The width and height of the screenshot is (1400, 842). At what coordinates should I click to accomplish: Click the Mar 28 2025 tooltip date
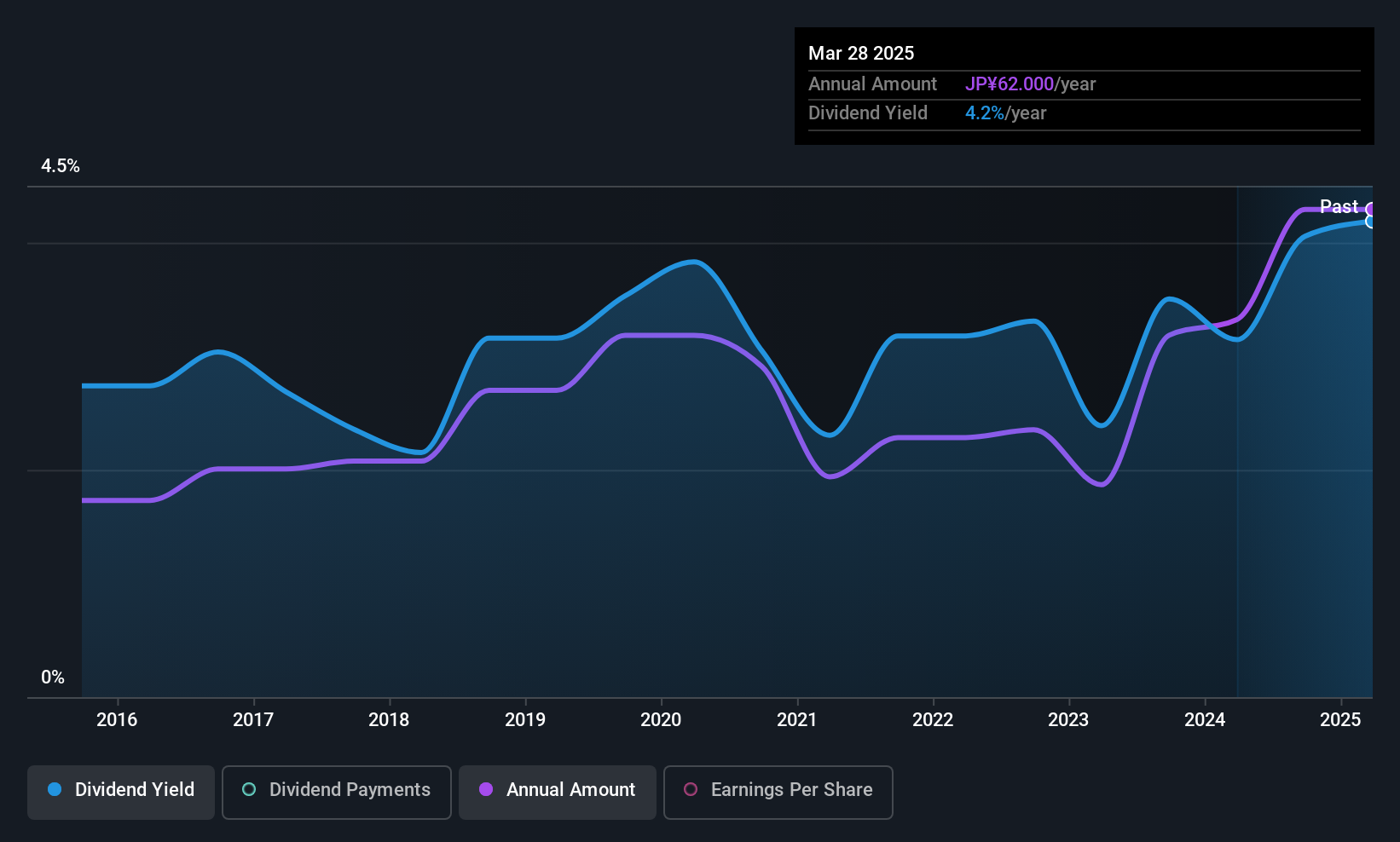[861, 53]
